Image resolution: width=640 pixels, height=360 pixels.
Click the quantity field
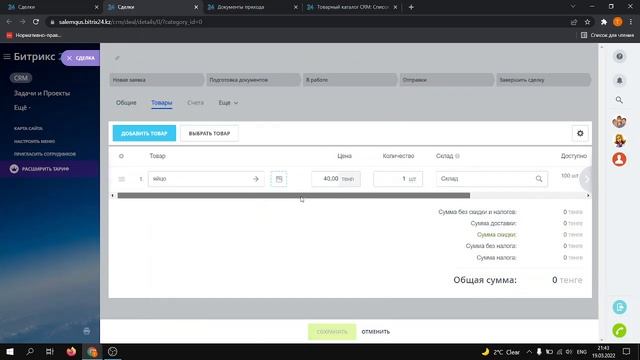click(x=398, y=179)
